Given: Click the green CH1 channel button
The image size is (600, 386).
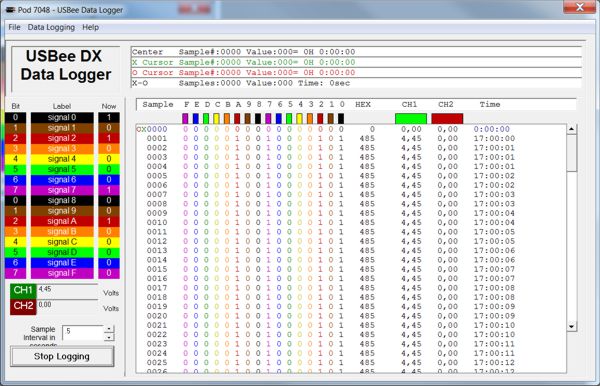Looking at the screenshot, I should tap(23, 291).
